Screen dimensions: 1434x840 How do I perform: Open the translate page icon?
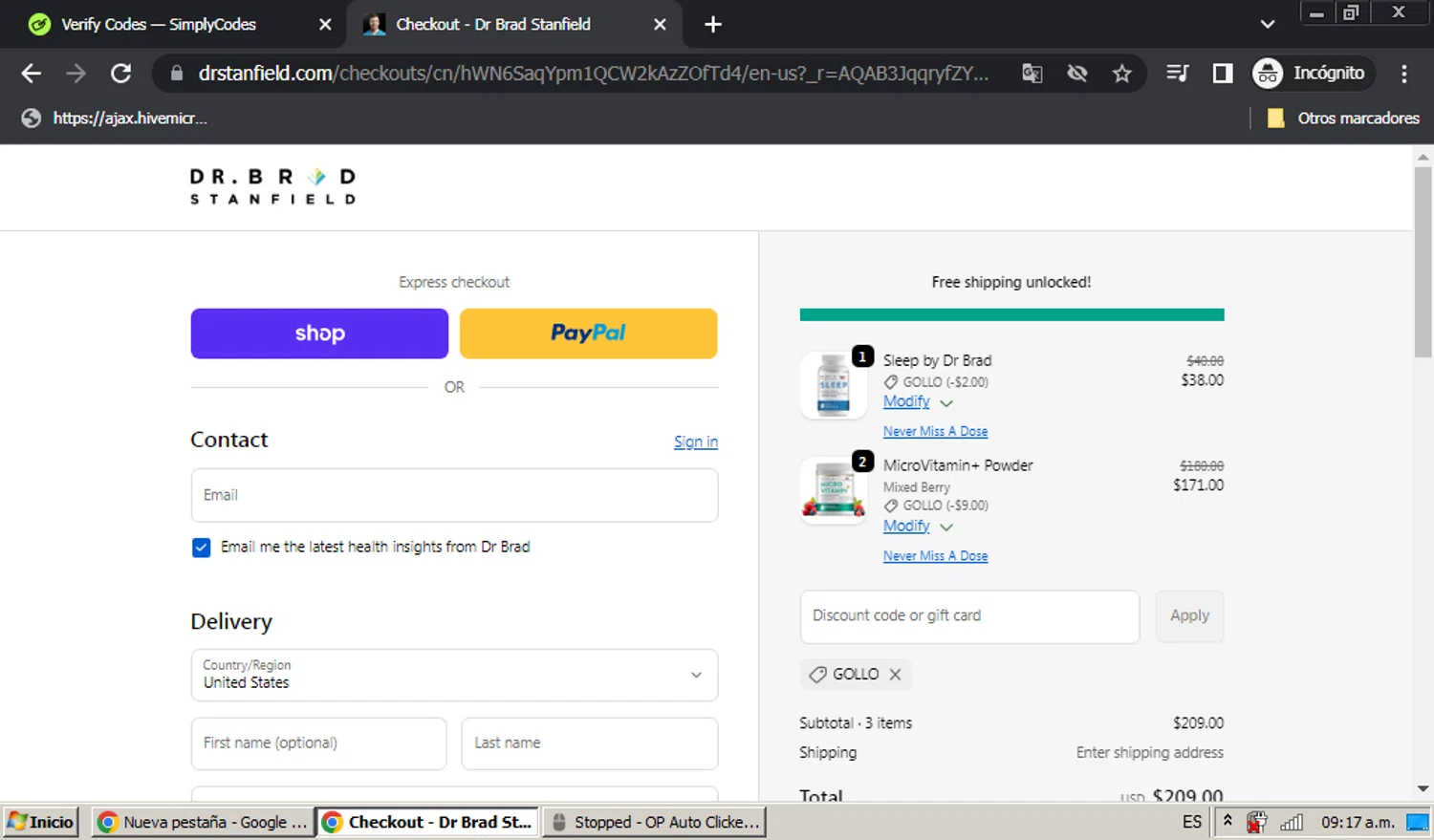[1032, 74]
